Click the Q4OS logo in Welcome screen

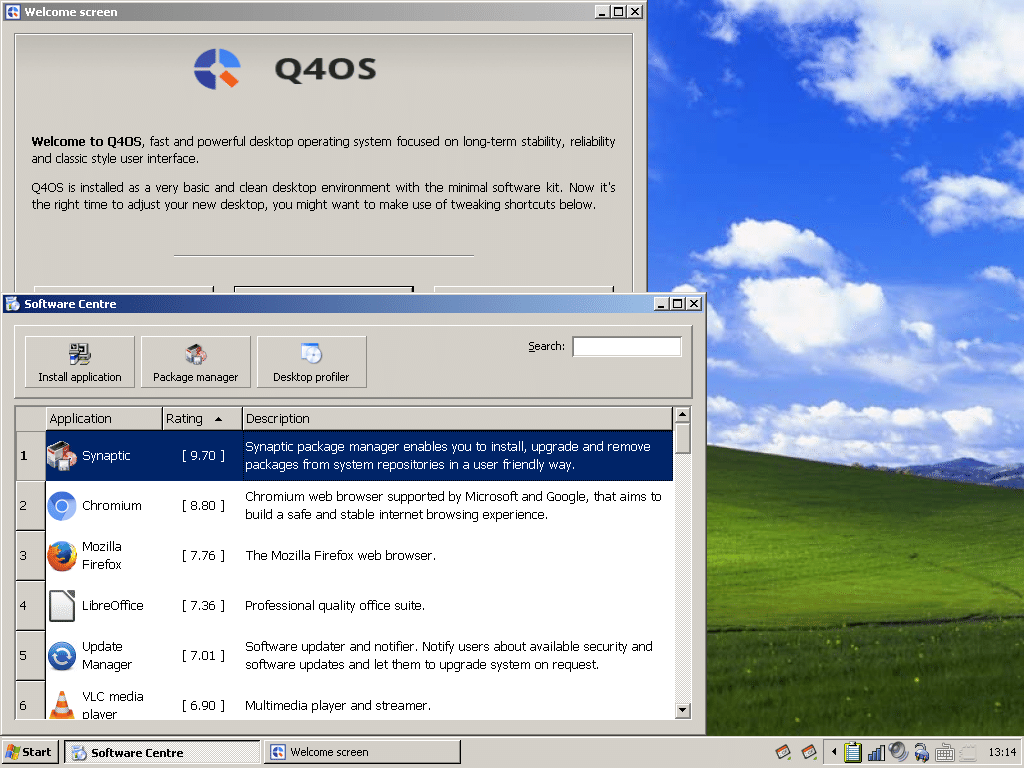tap(217, 69)
